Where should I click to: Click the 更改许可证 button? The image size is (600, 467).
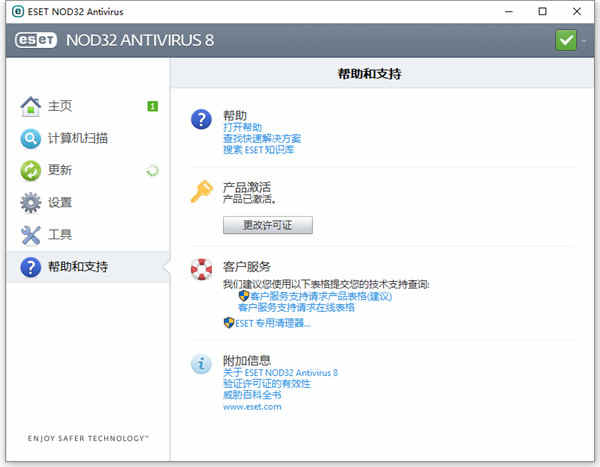(x=268, y=225)
